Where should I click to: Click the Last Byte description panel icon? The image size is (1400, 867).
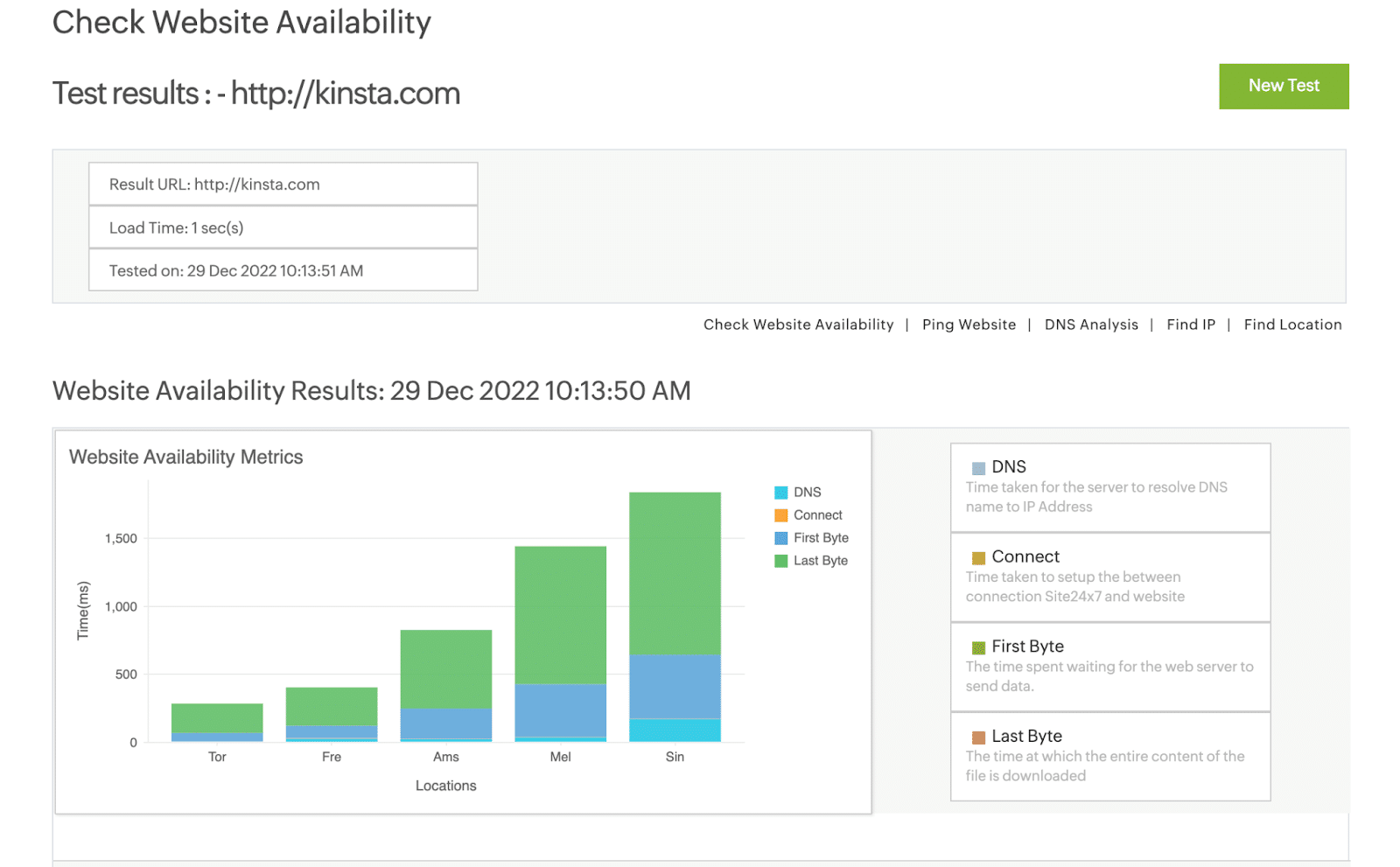[978, 738]
